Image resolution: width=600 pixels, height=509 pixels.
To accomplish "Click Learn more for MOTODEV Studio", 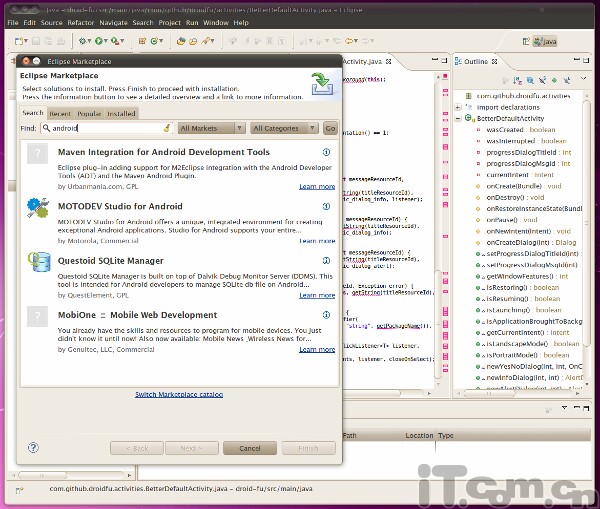I will point(317,241).
